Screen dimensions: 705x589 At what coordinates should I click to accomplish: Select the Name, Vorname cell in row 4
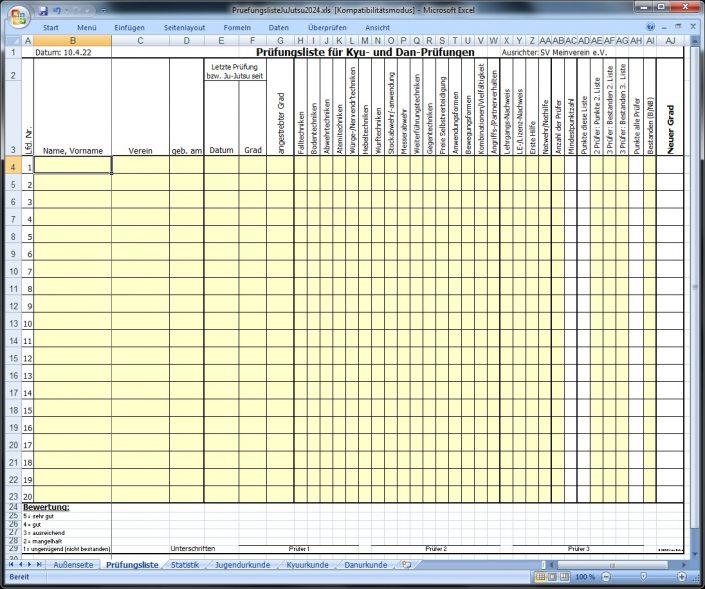coord(73,166)
